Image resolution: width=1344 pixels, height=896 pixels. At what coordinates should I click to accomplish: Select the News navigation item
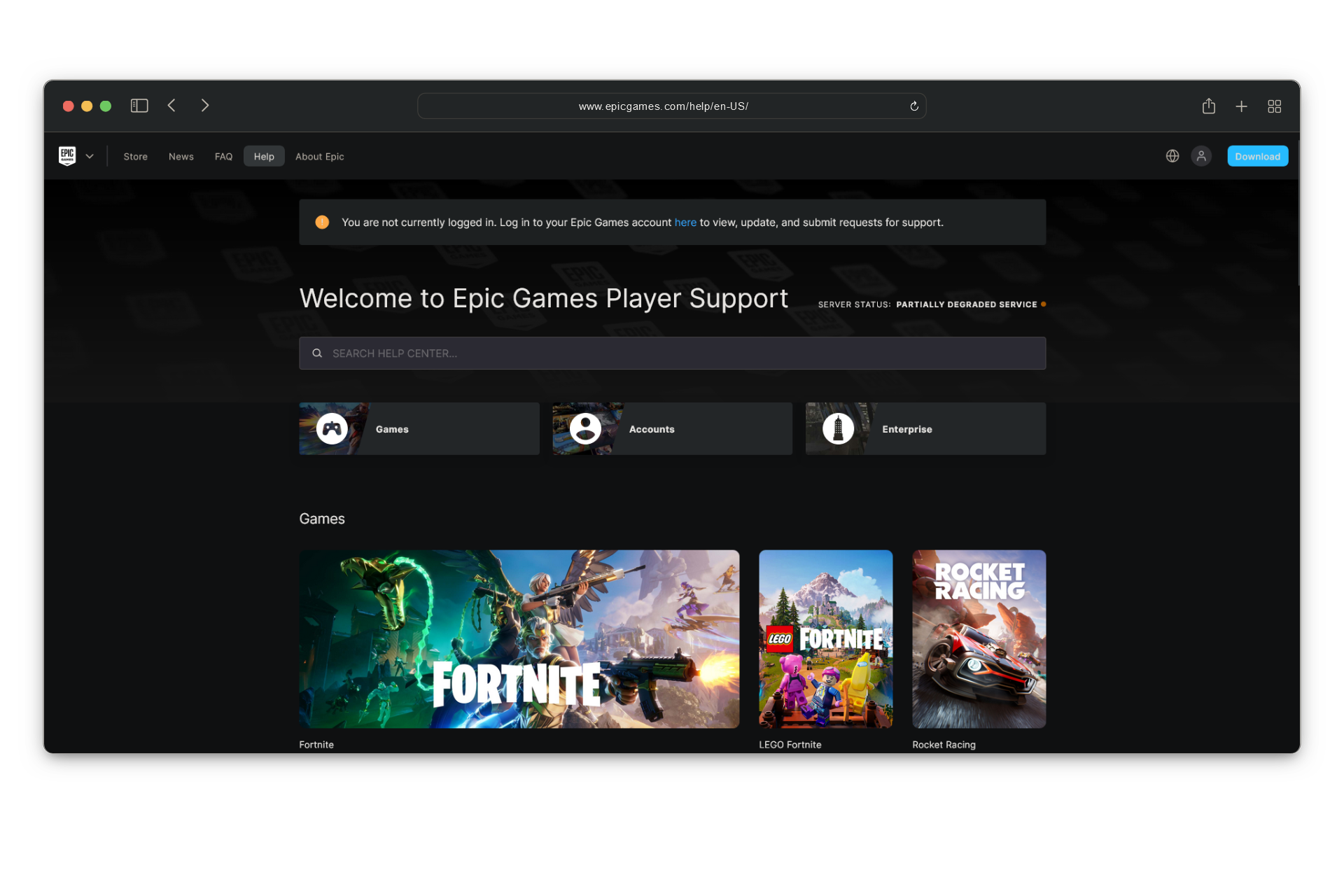pyautogui.click(x=181, y=157)
